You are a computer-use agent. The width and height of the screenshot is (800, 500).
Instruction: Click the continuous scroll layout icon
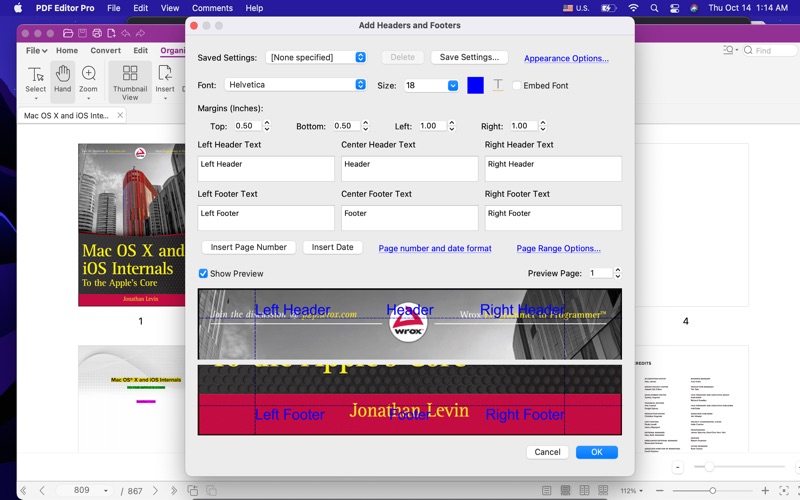click(565, 491)
